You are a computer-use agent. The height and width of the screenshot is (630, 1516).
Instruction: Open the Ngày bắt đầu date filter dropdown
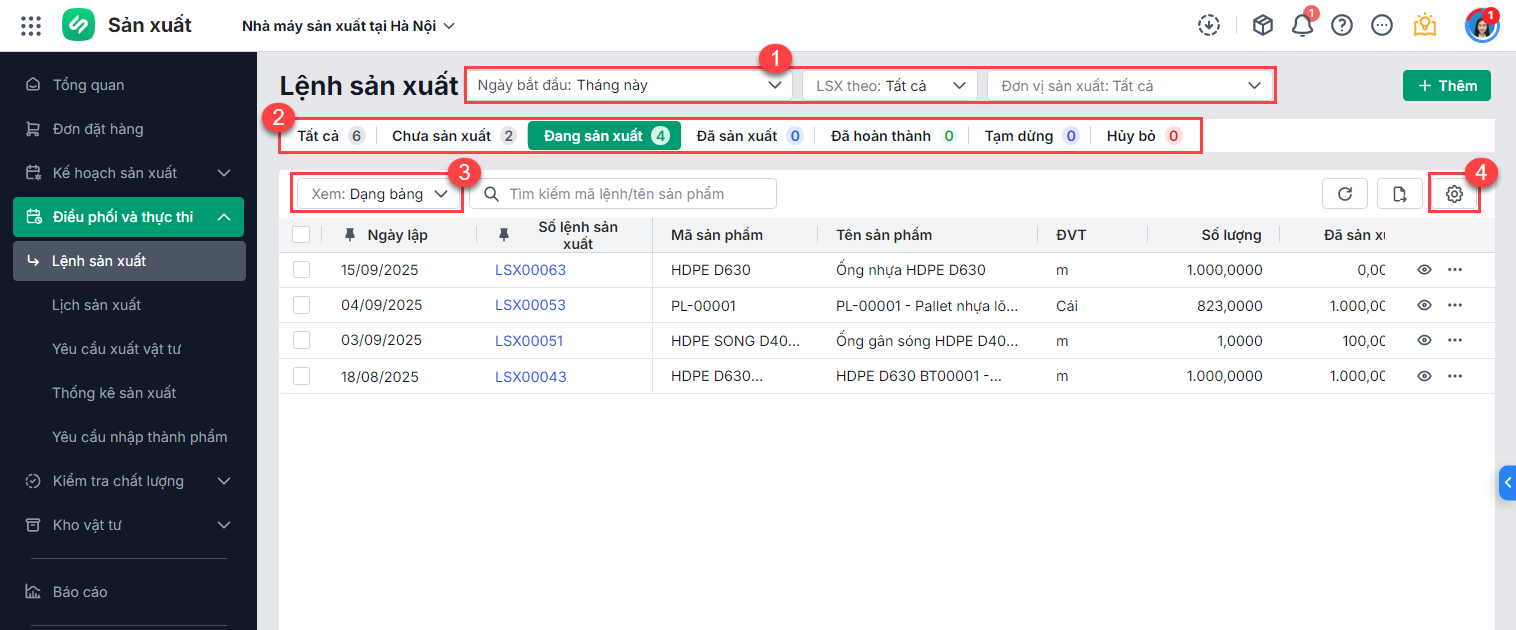click(628, 86)
